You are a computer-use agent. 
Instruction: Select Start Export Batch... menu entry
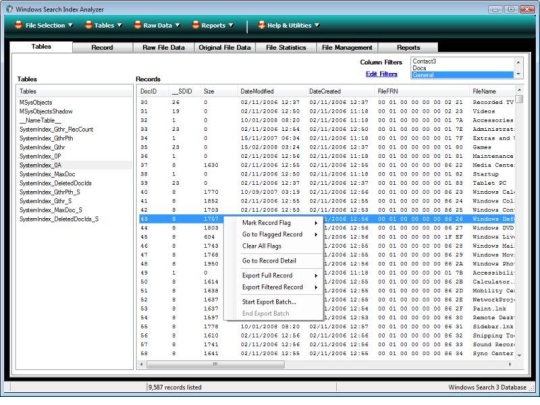coord(269,302)
